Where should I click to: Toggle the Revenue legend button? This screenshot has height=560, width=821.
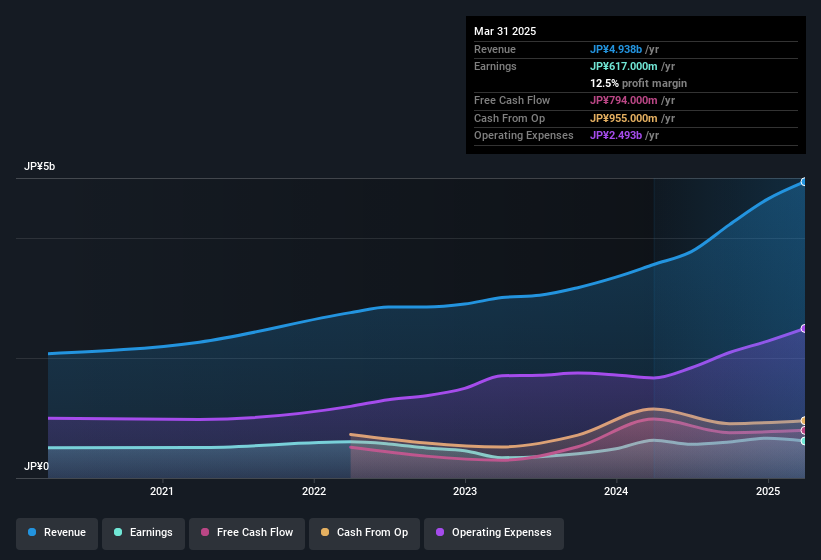(57, 534)
